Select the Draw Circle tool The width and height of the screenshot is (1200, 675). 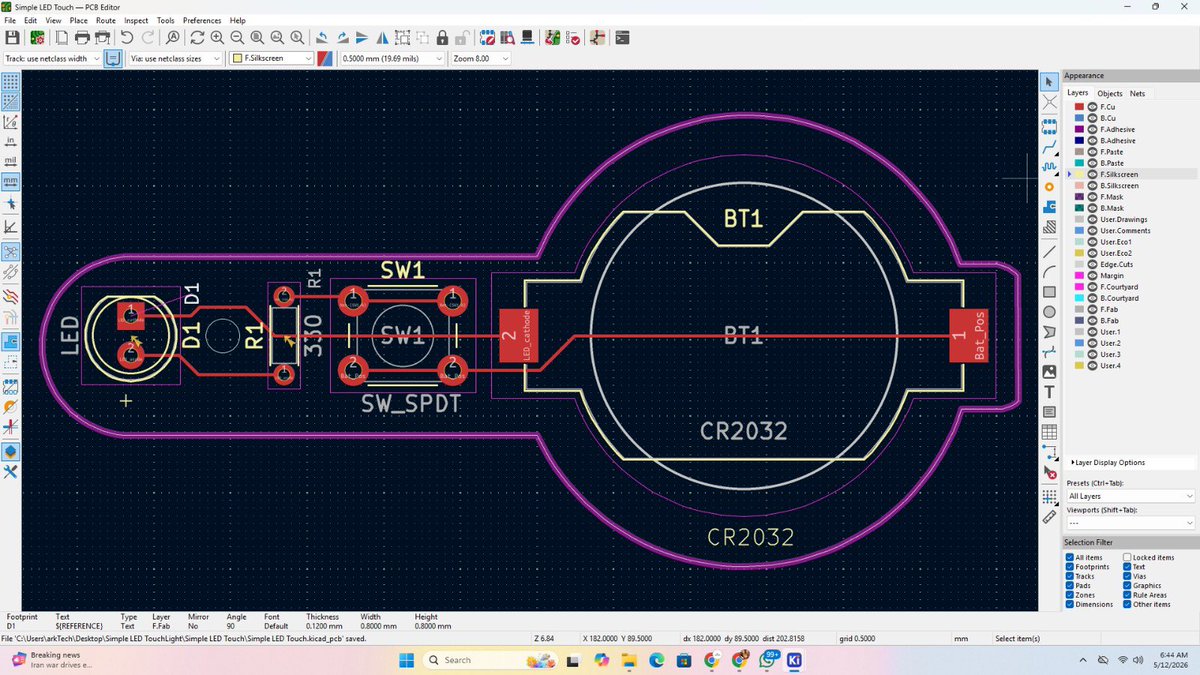(1049, 312)
